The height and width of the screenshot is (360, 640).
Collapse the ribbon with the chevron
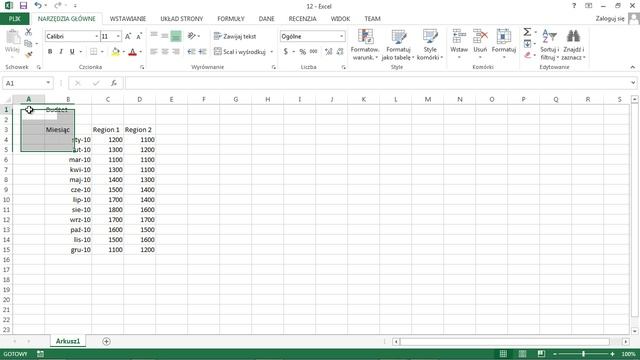click(632, 67)
